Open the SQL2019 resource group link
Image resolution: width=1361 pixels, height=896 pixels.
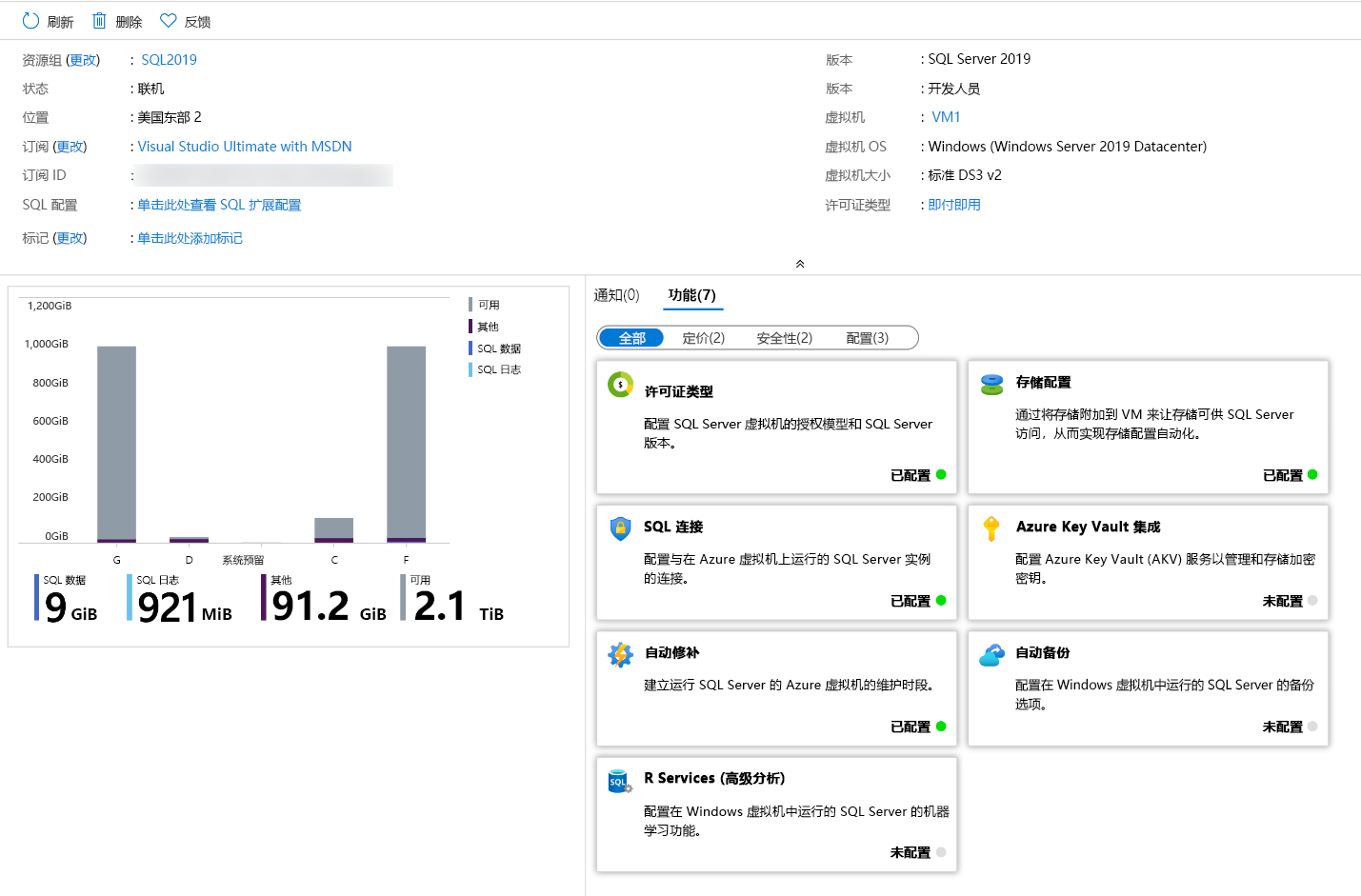coord(169,59)
